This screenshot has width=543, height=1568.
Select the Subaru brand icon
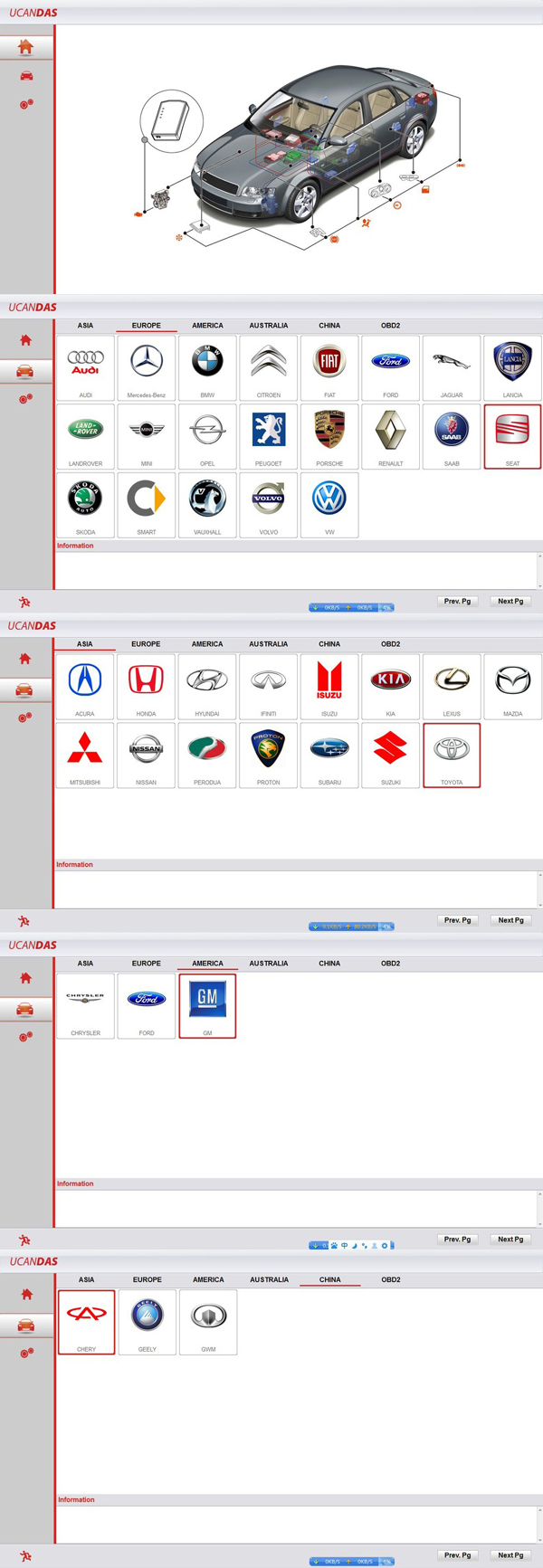tap(329, 754)
